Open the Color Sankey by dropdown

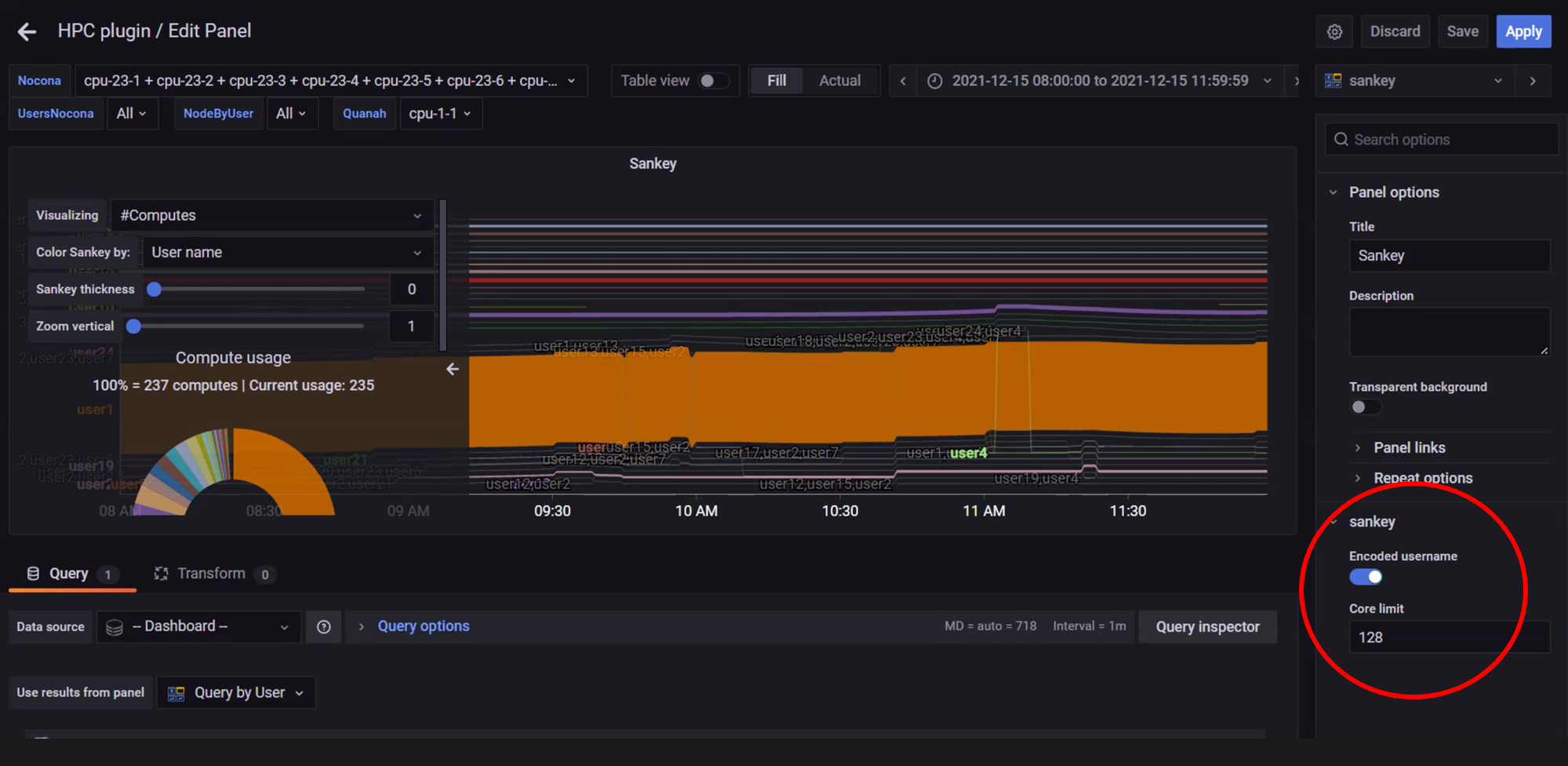[287, 252]
